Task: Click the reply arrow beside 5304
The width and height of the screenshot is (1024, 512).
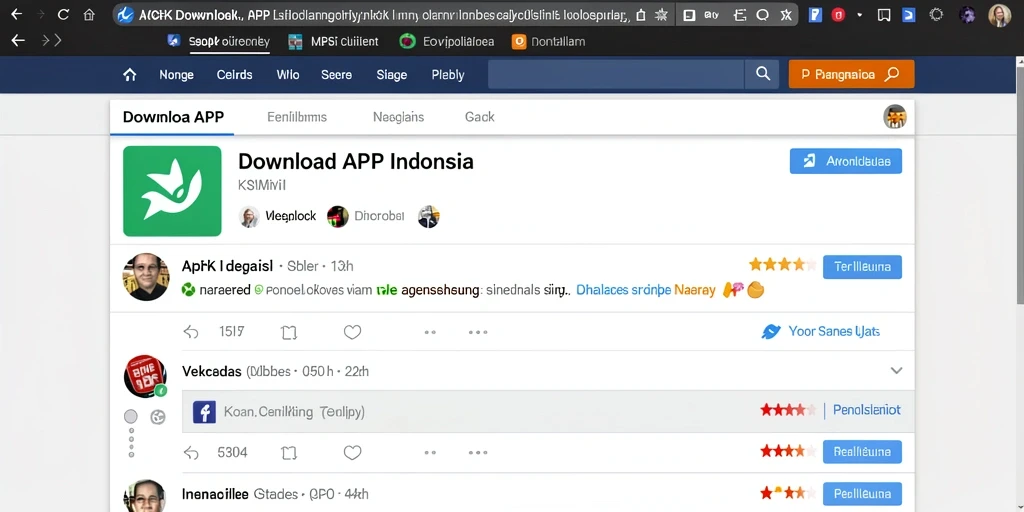Action: pos(191,453)
